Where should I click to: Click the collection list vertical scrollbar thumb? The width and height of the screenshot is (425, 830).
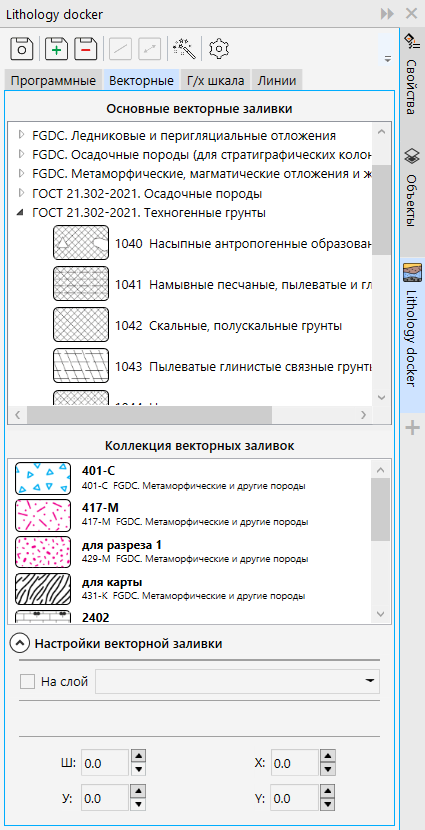pos(381,509)
